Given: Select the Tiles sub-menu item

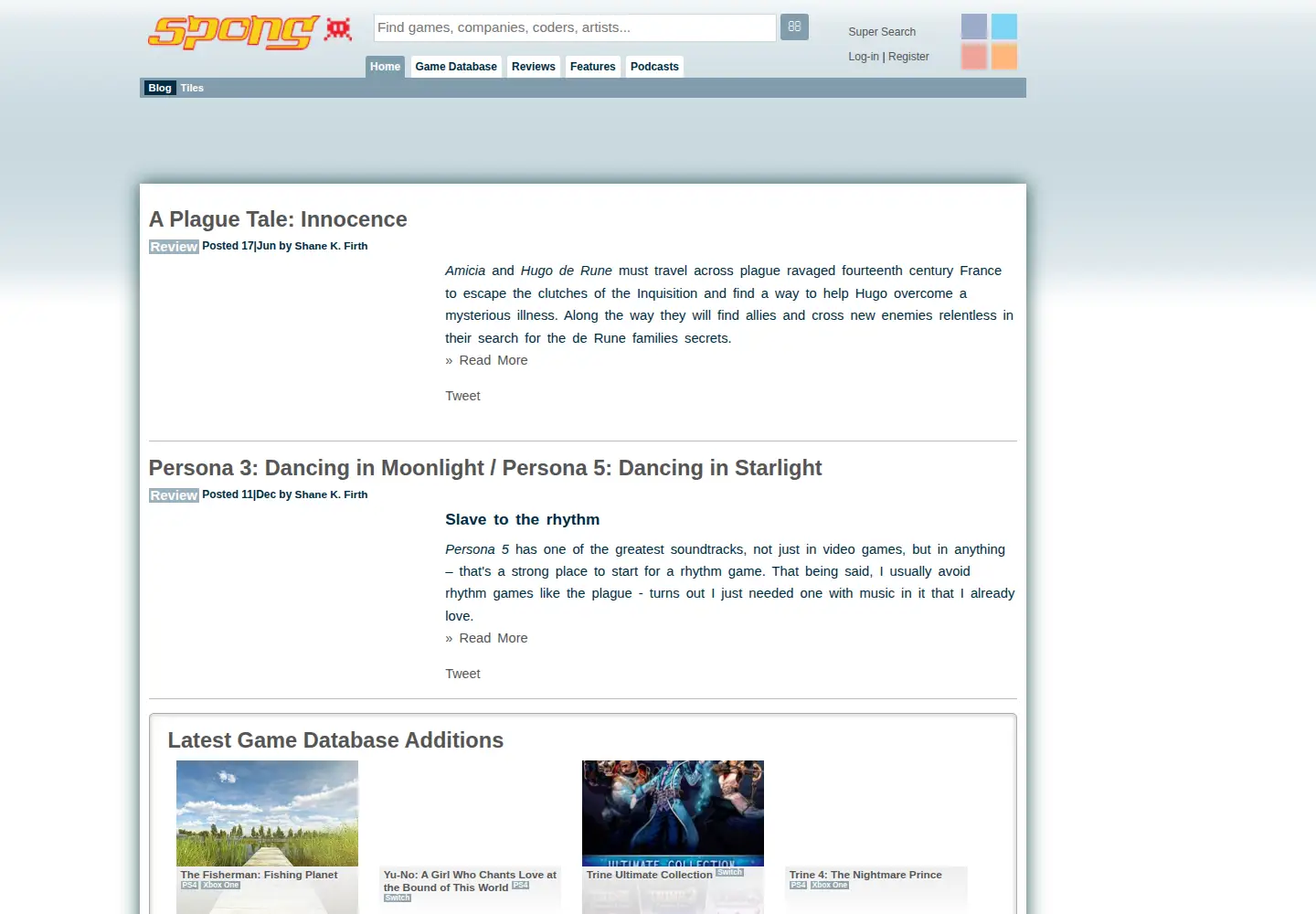Looking at the screenshot, I should pyautogui.click(x=192, y=88).
